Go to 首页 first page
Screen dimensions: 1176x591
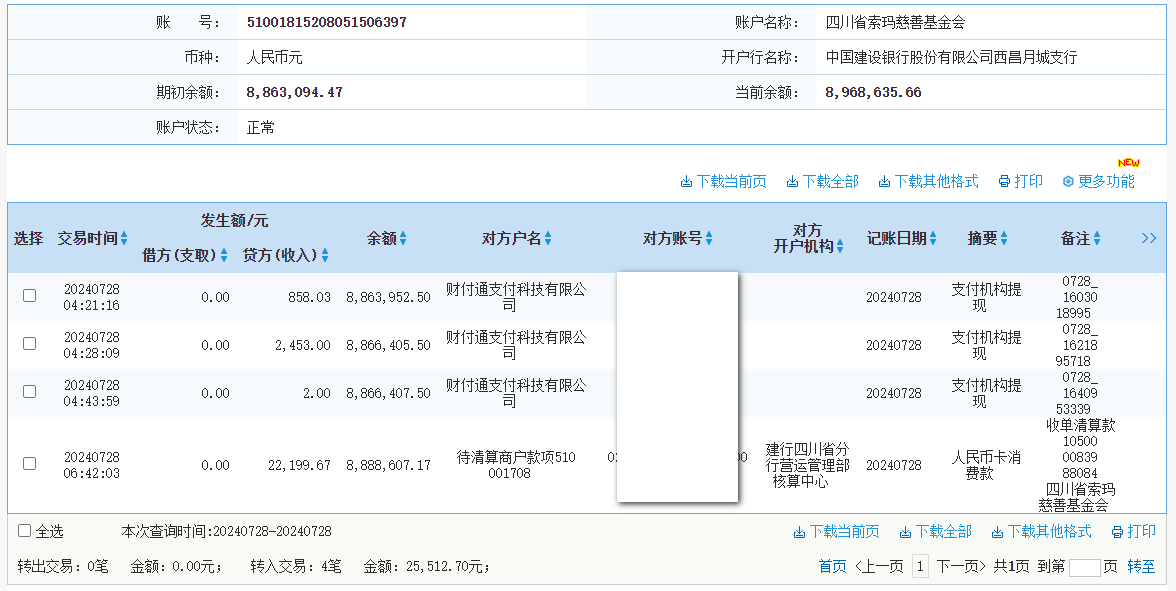click(x=832, y=566)
